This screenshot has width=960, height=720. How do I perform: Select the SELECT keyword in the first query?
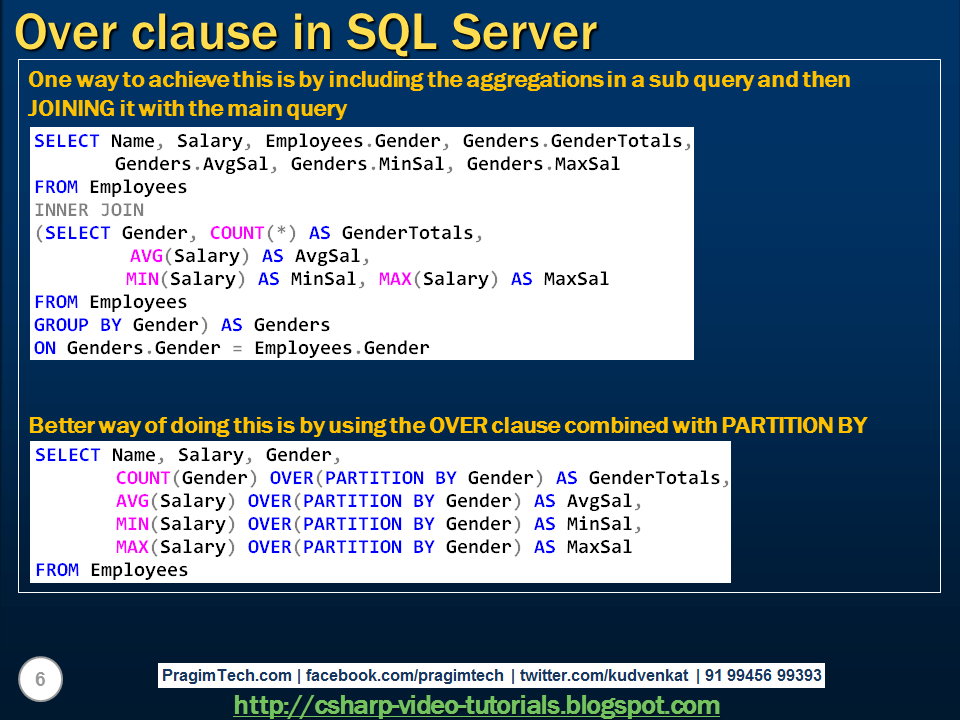click(x=66, y=141)
